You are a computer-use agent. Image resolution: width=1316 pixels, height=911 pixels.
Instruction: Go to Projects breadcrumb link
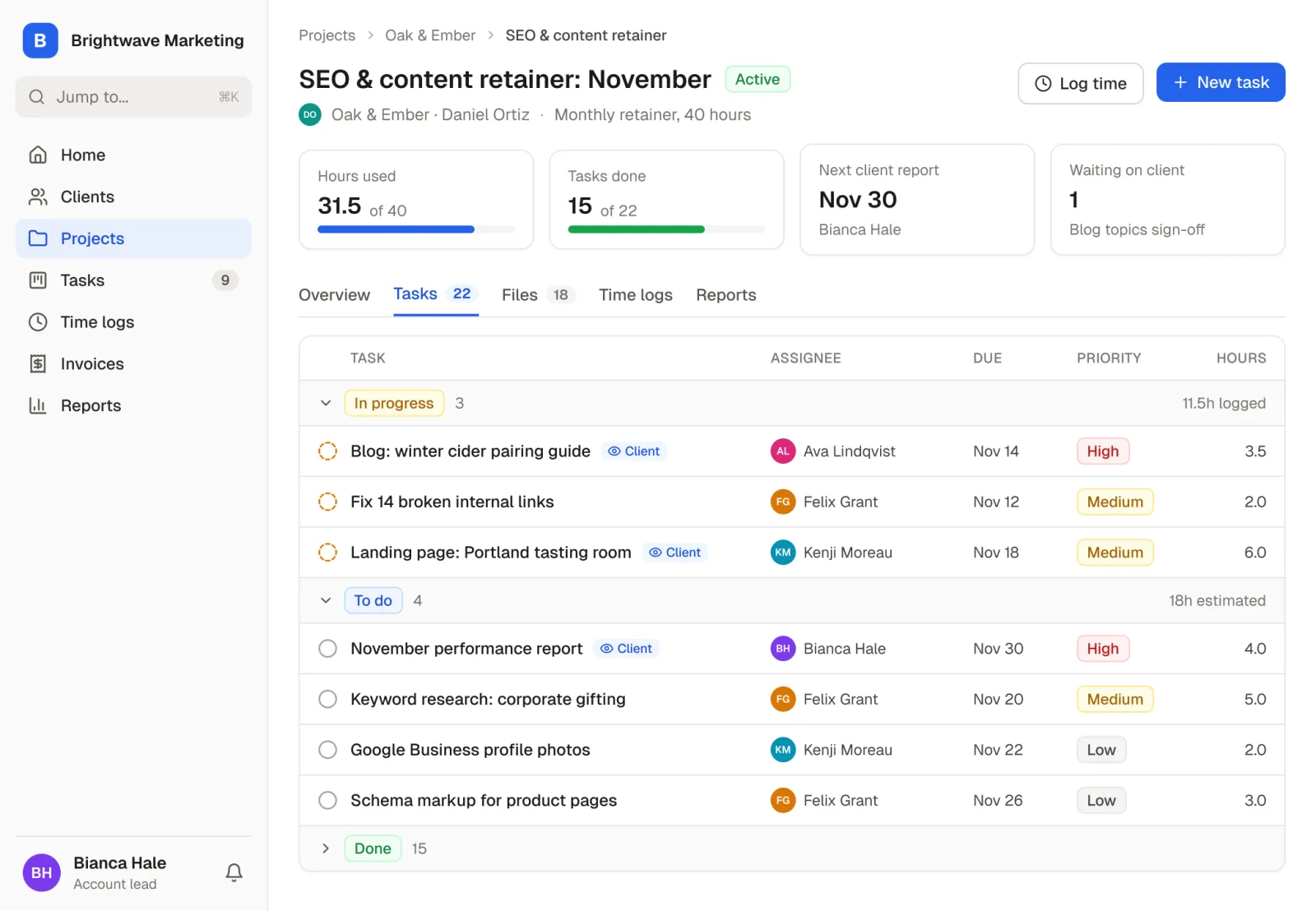(327, 35)
